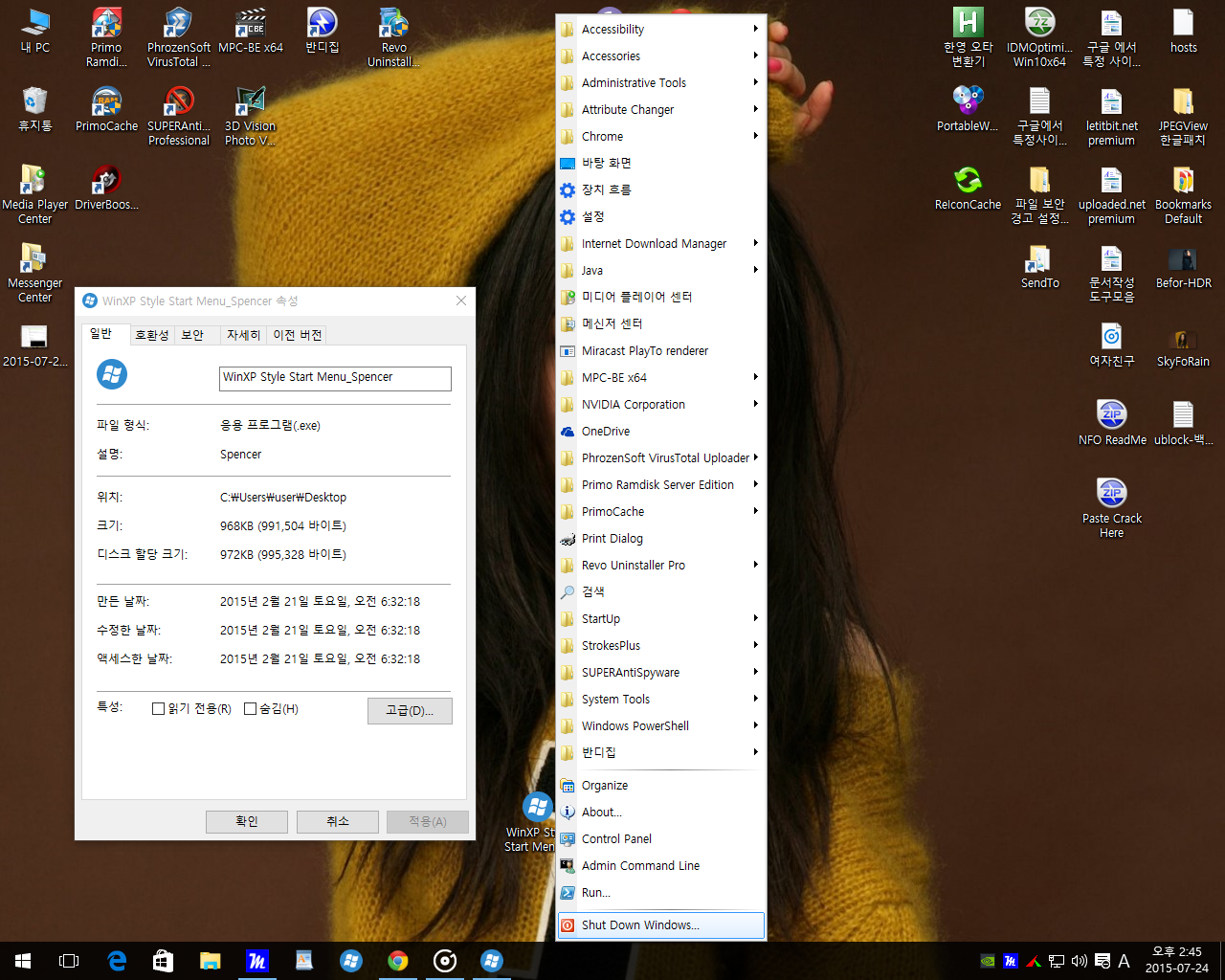
Task: Select the PhrozenSoft VirusTotal desktop icon
Action: 179,37
